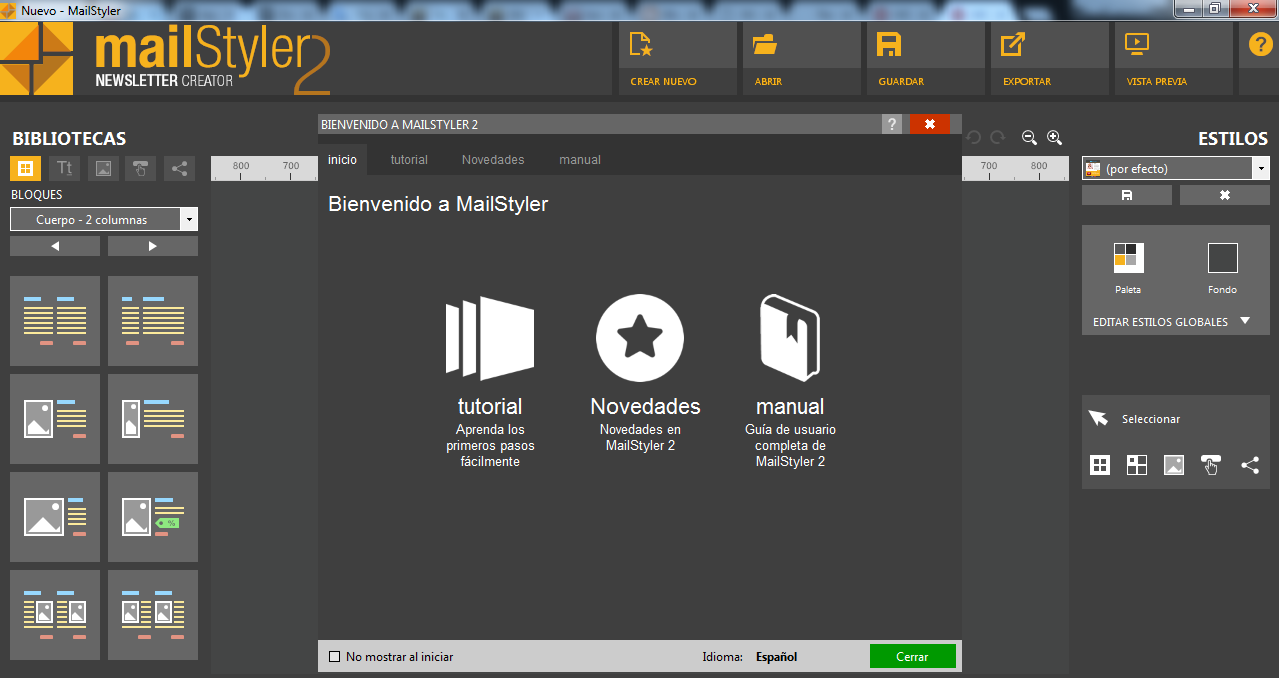Close the welcome dialog with red X

tap(930, 124)
